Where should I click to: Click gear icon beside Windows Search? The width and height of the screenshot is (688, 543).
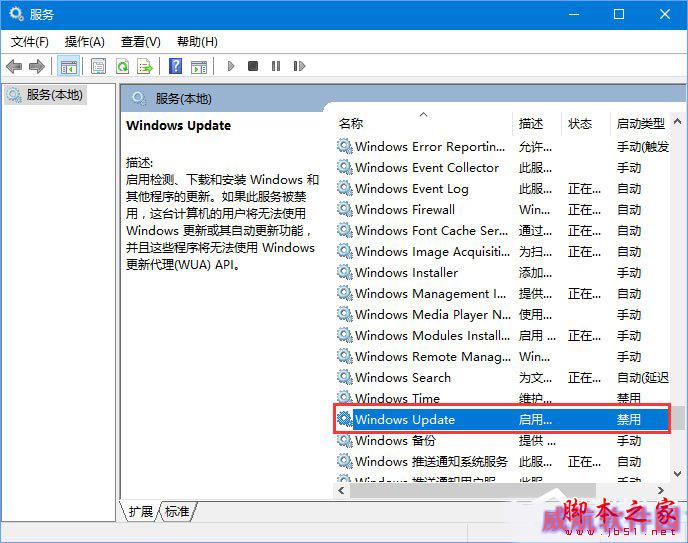345,377
